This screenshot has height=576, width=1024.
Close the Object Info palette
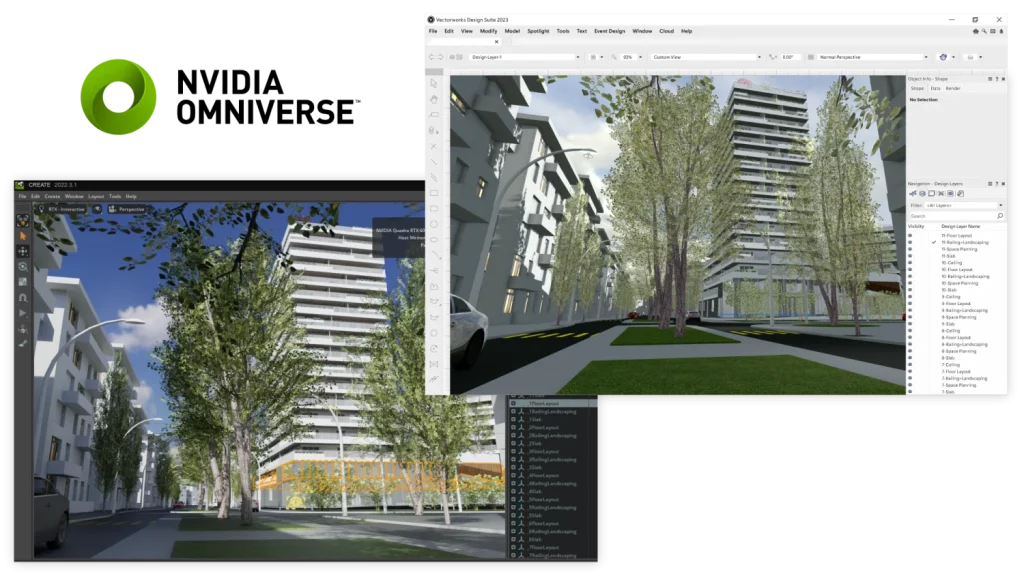pyautogui.click(x=1003, y=79)
